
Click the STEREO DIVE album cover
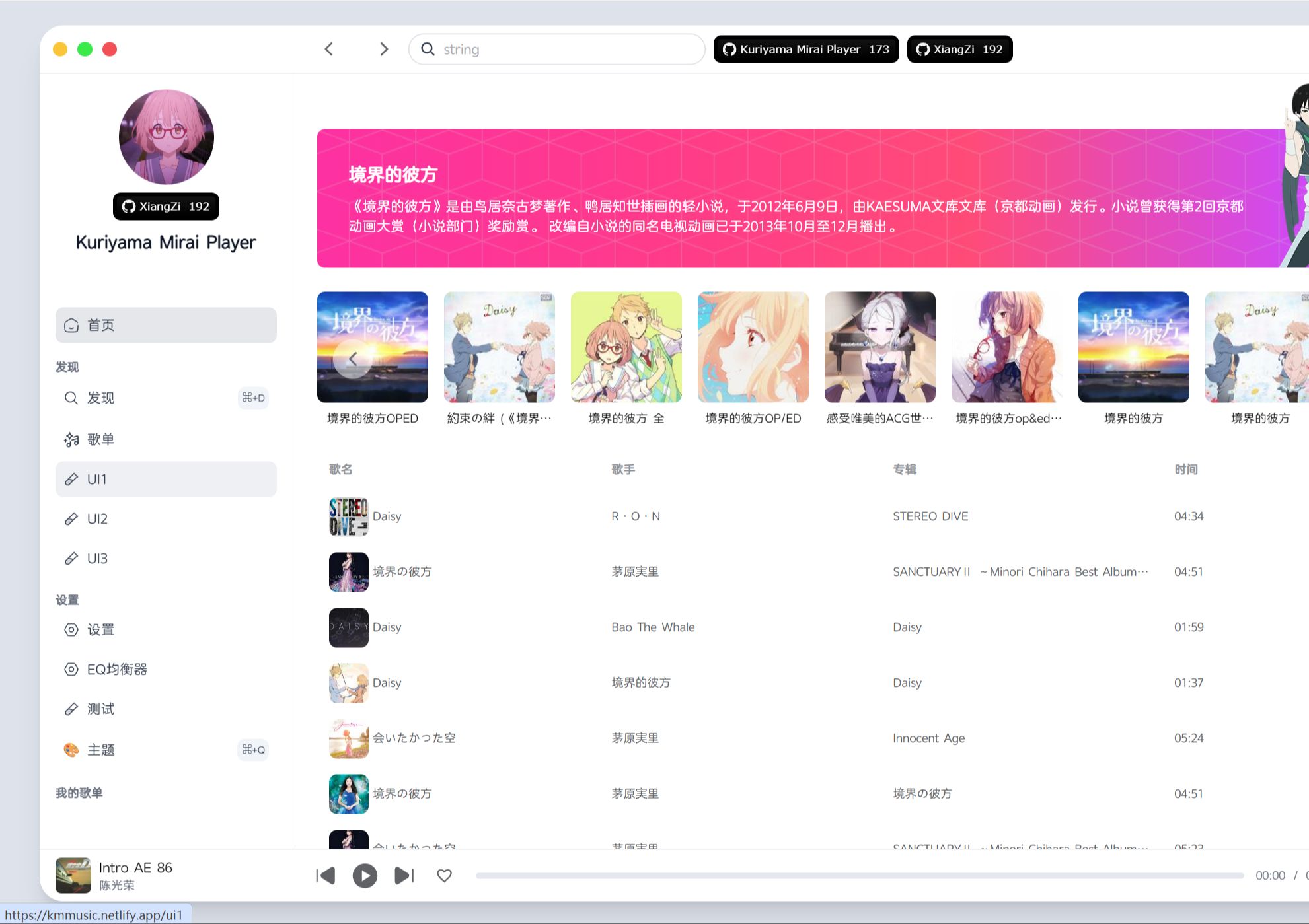tap(349, 516)
